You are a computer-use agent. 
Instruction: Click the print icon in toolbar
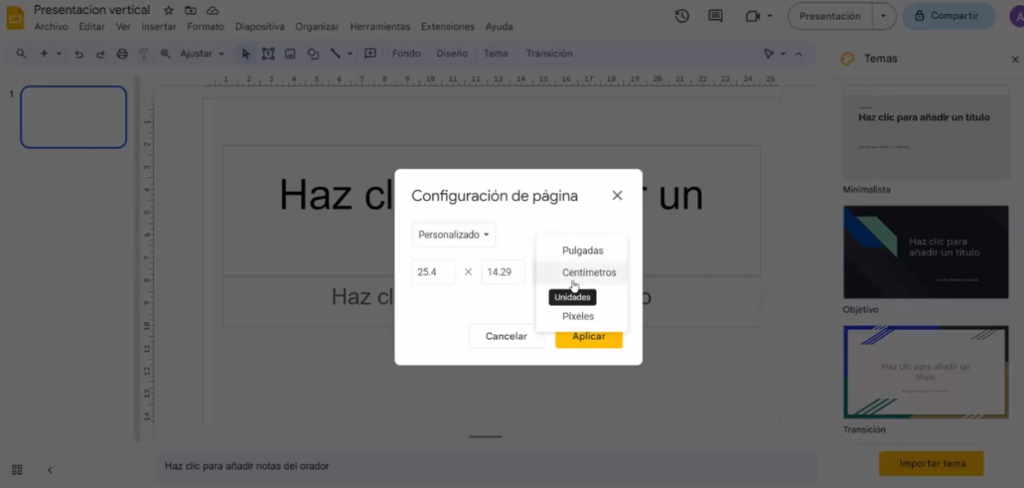(x=122, y=54)
